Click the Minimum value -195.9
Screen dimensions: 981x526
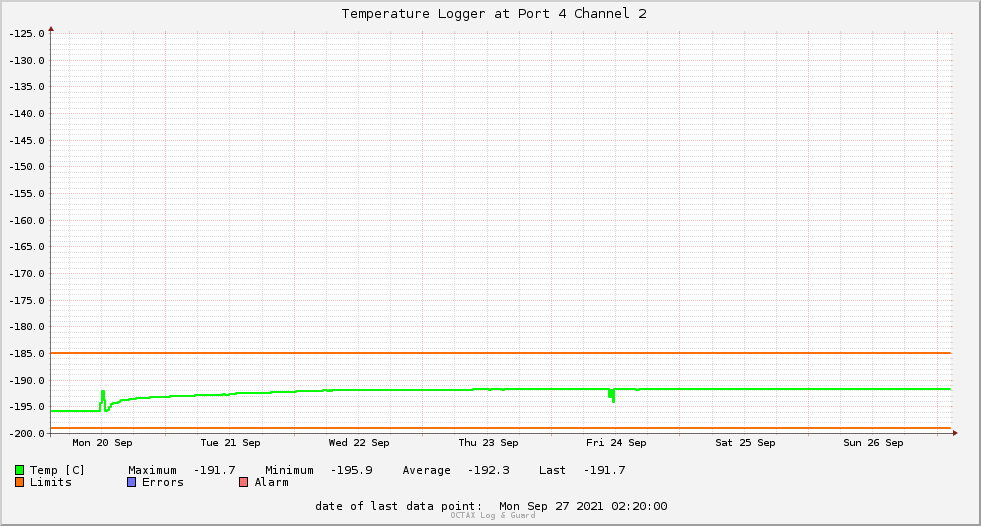click(352, 470)
